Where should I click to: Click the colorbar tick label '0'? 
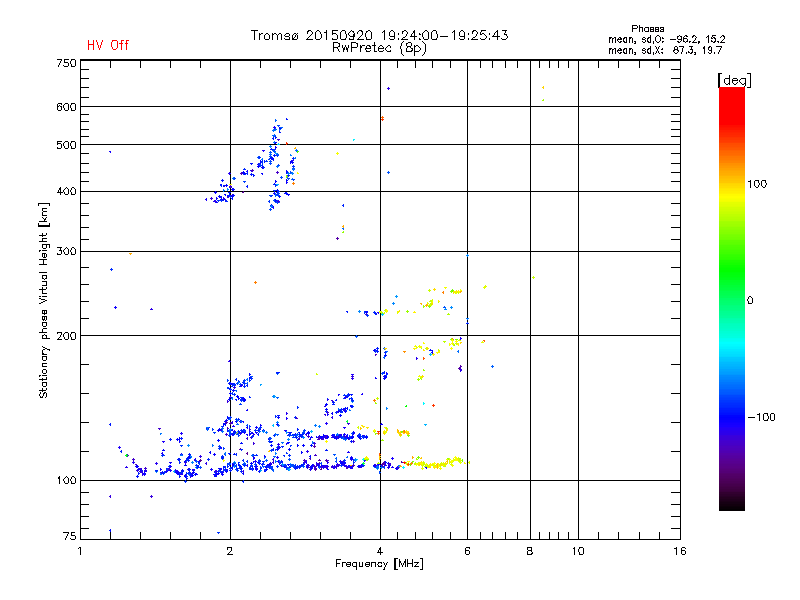[x=749, y=301]
